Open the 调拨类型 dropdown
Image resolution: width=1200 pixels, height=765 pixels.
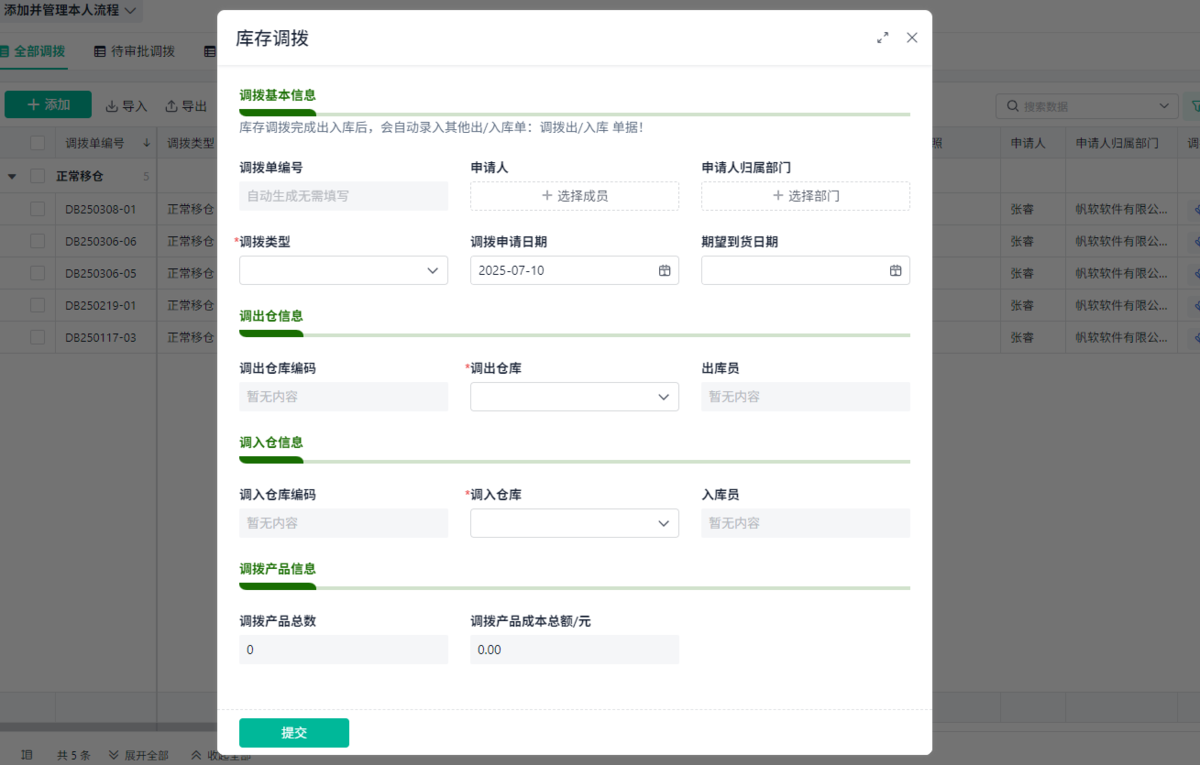[343, 271]
